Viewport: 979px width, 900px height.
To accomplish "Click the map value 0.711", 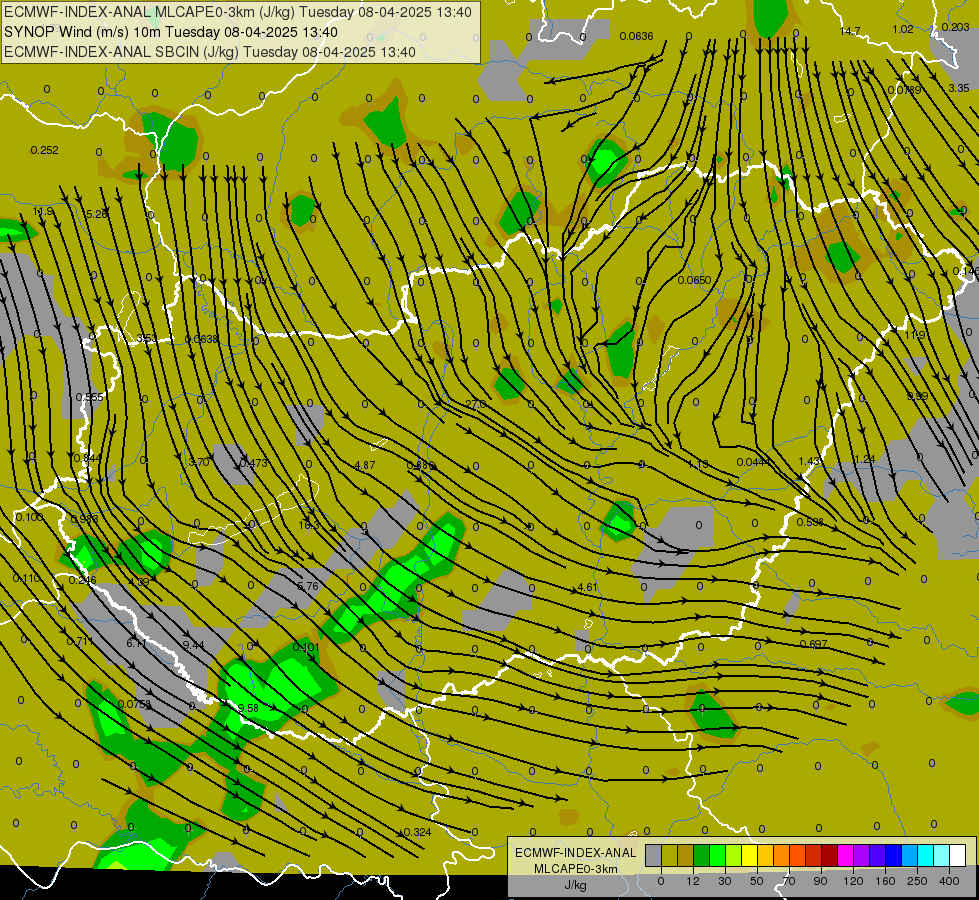I will click(x=80, y=641).
